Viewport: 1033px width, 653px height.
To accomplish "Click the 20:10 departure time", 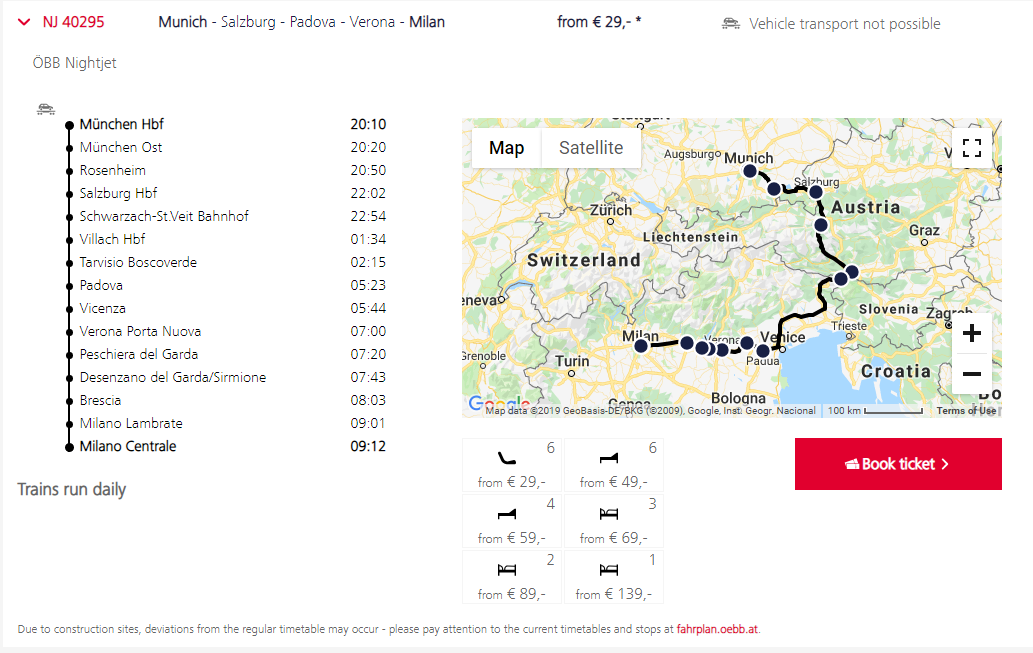I will tap(368, 124).
